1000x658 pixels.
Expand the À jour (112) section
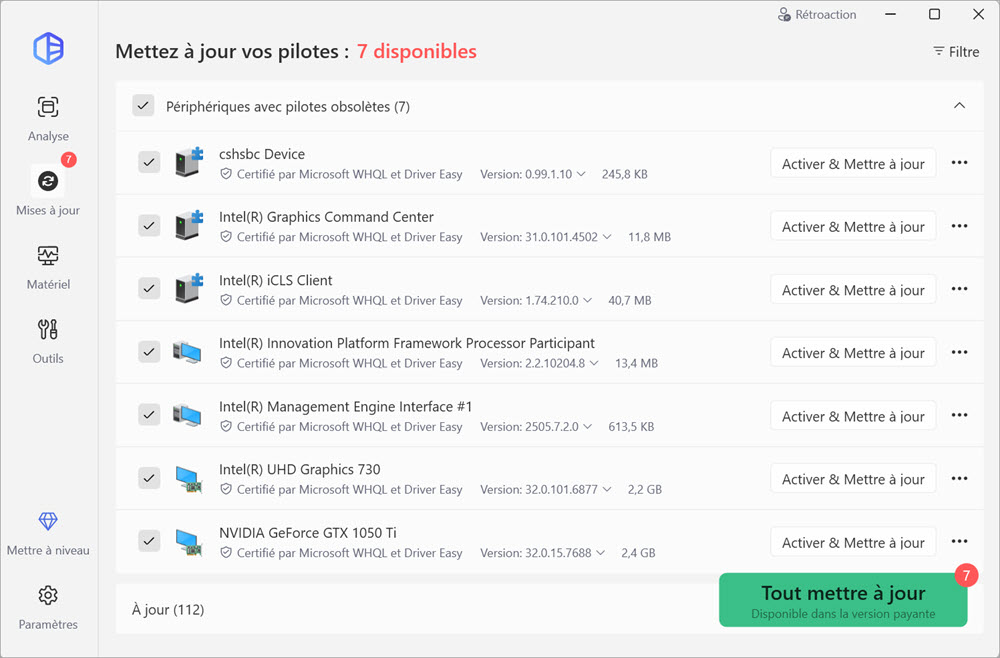tap(168, 610)
